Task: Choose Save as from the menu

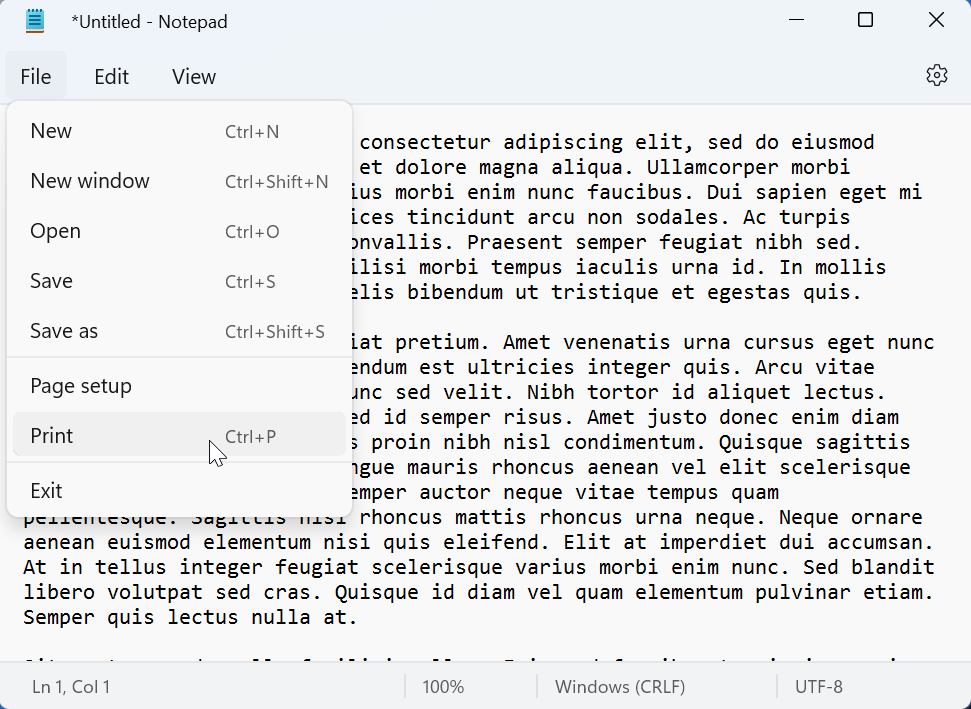Action: [x=64, y=331]
